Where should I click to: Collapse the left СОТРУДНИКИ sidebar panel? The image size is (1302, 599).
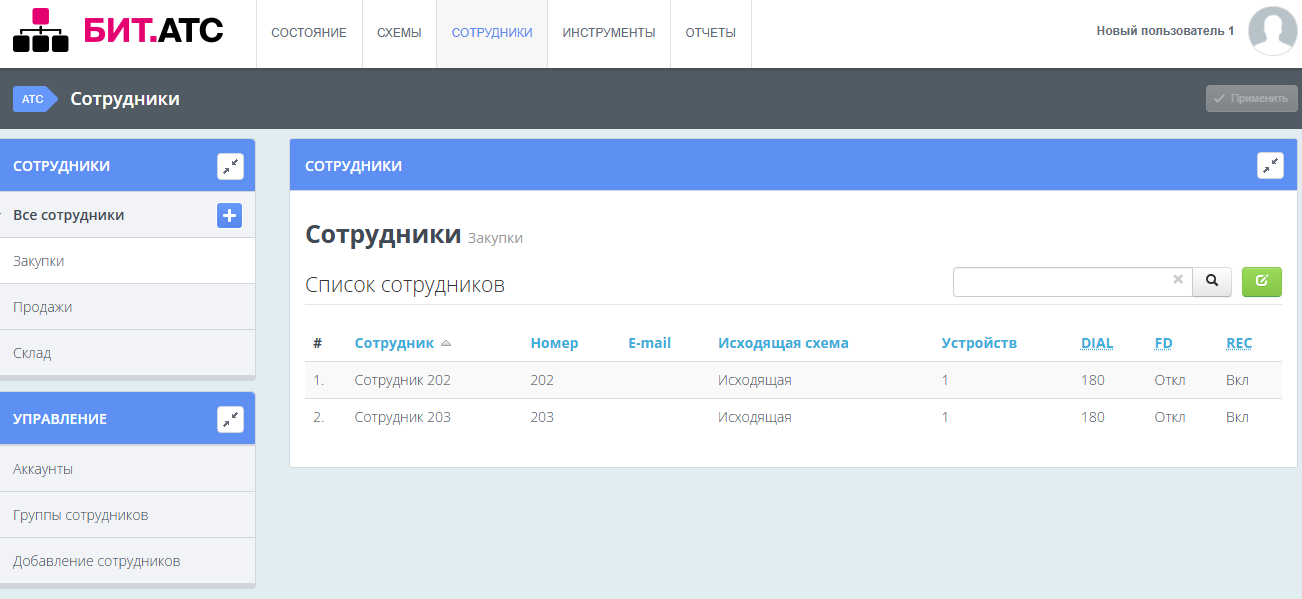[231, 165]
